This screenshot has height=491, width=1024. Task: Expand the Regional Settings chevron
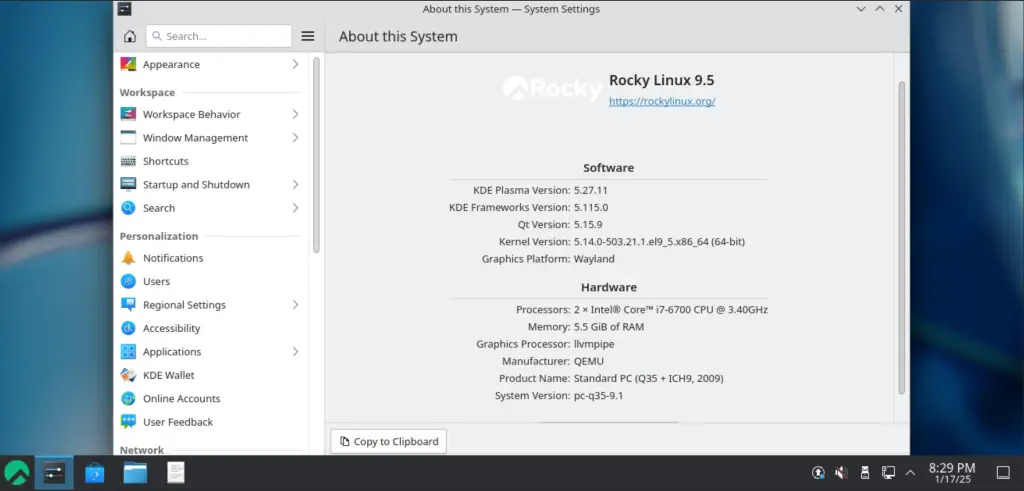[x=295, y=305]
